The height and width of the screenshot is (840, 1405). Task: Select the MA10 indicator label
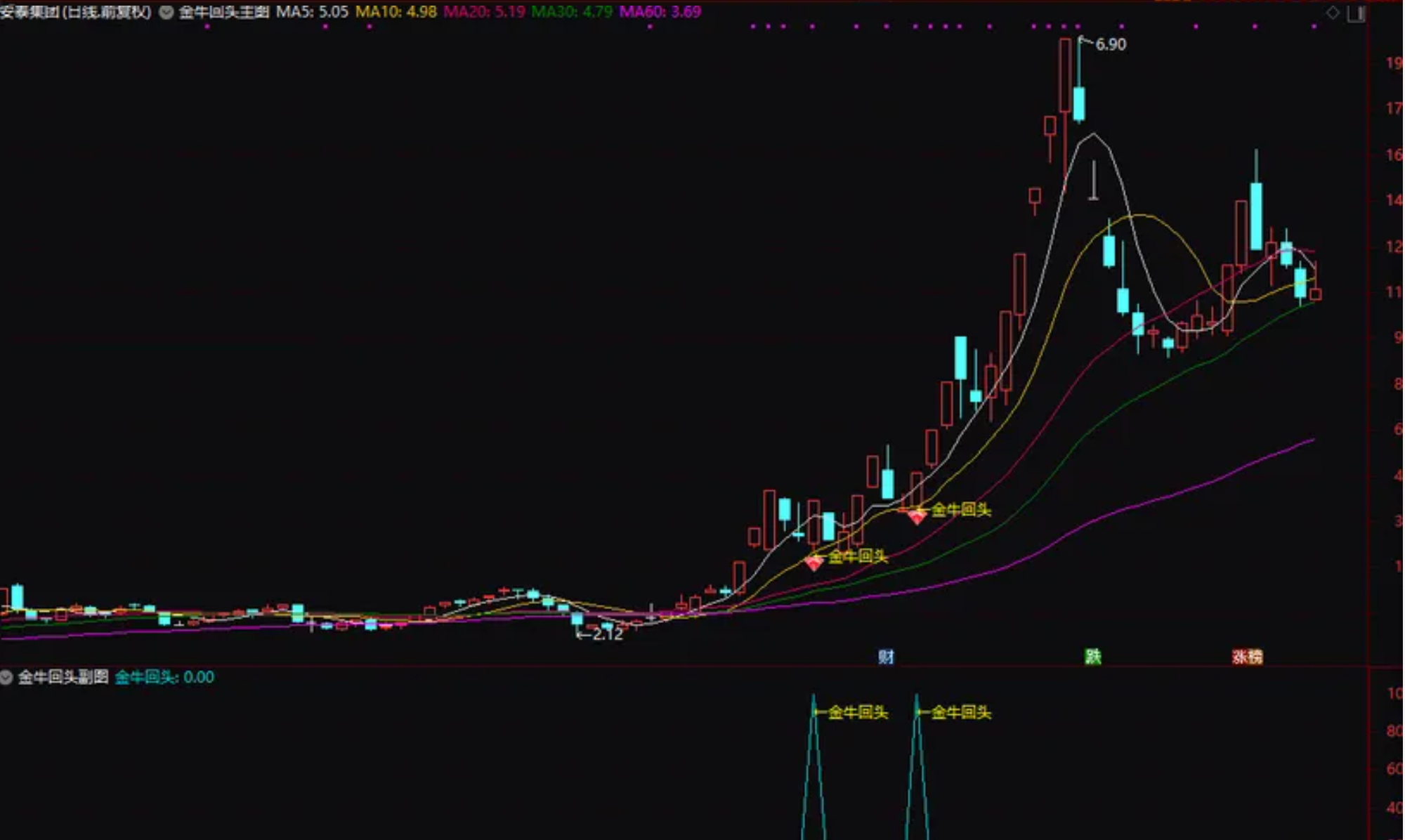(396, 12)
